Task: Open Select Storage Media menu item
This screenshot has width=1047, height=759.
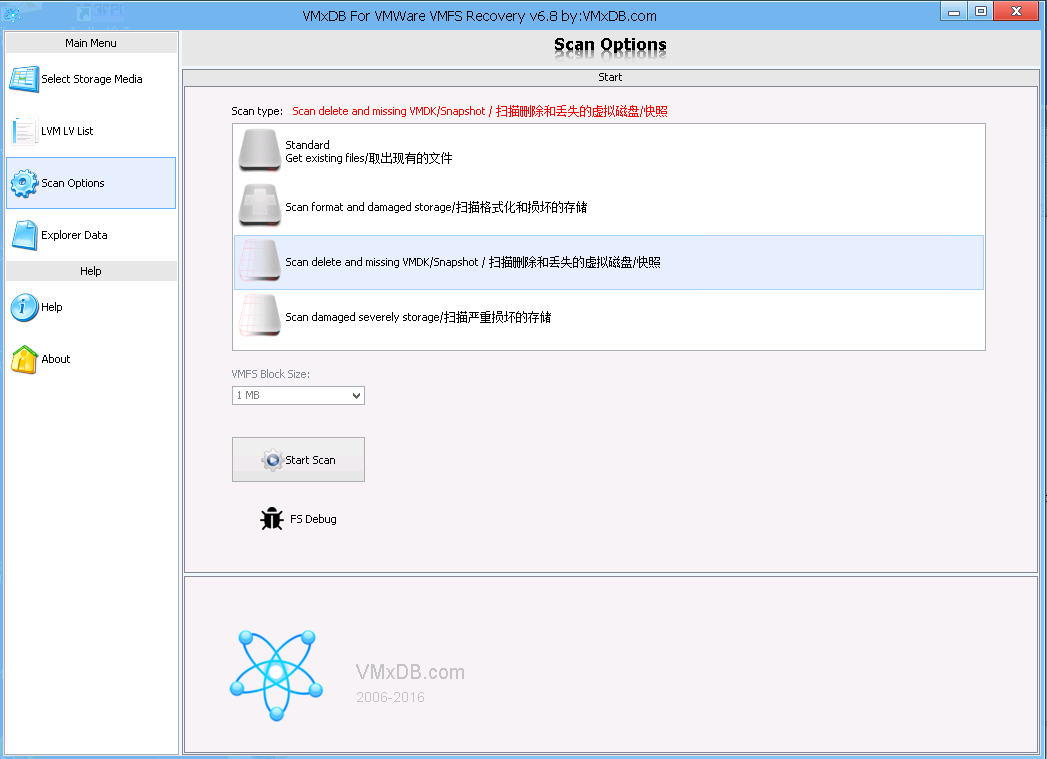Action: point(91,79)
